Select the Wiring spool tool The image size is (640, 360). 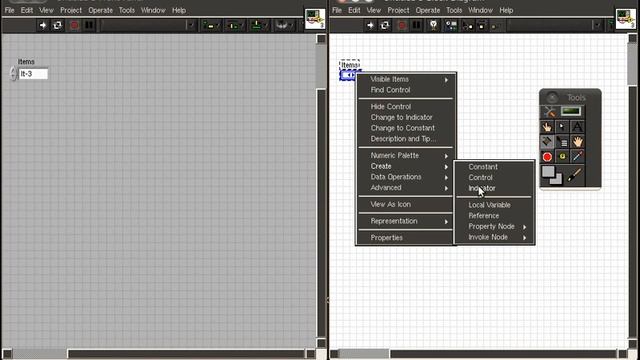[x=547, y=142]
